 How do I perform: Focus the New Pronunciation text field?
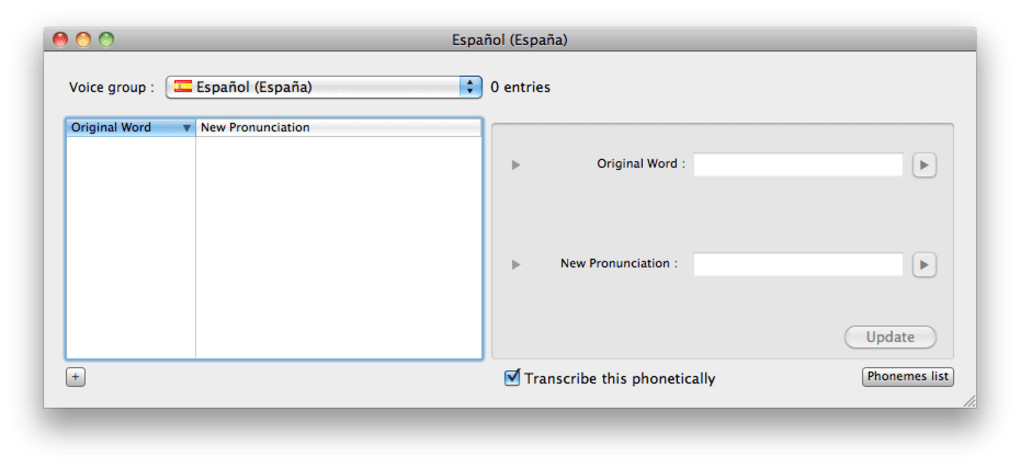pos(798,265)
